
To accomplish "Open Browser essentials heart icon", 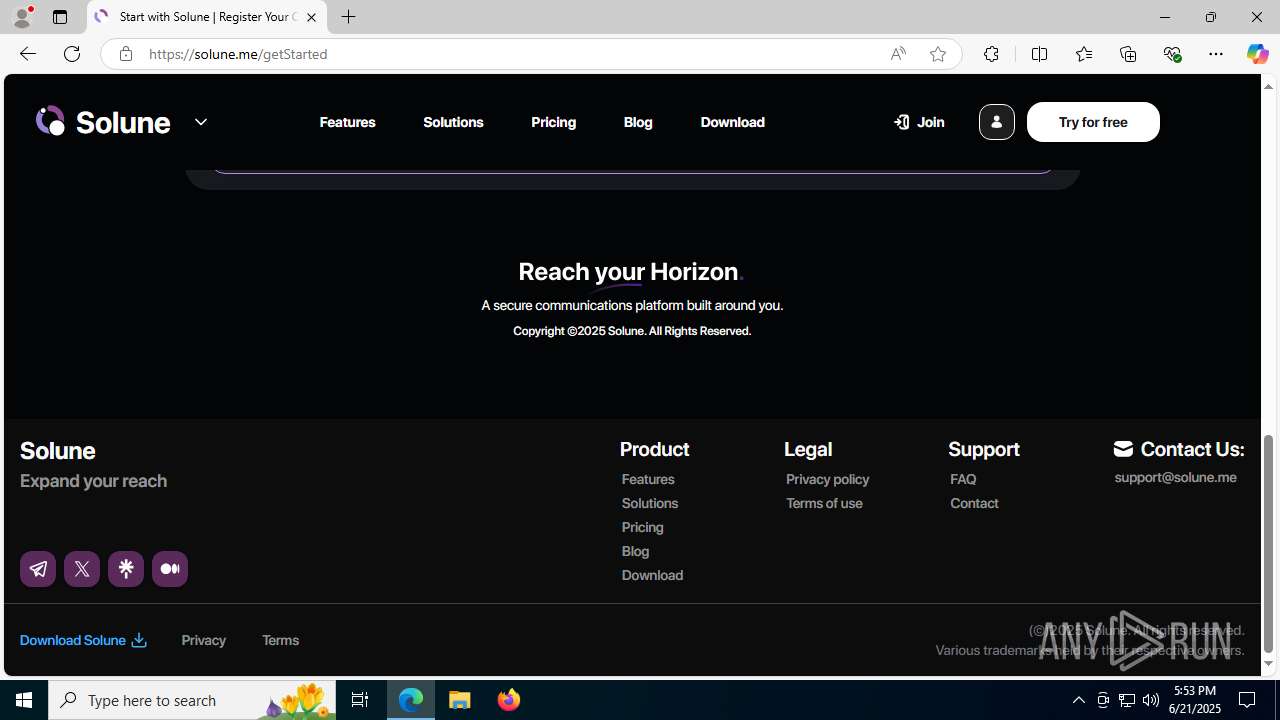I will [x=1172, y=54].
